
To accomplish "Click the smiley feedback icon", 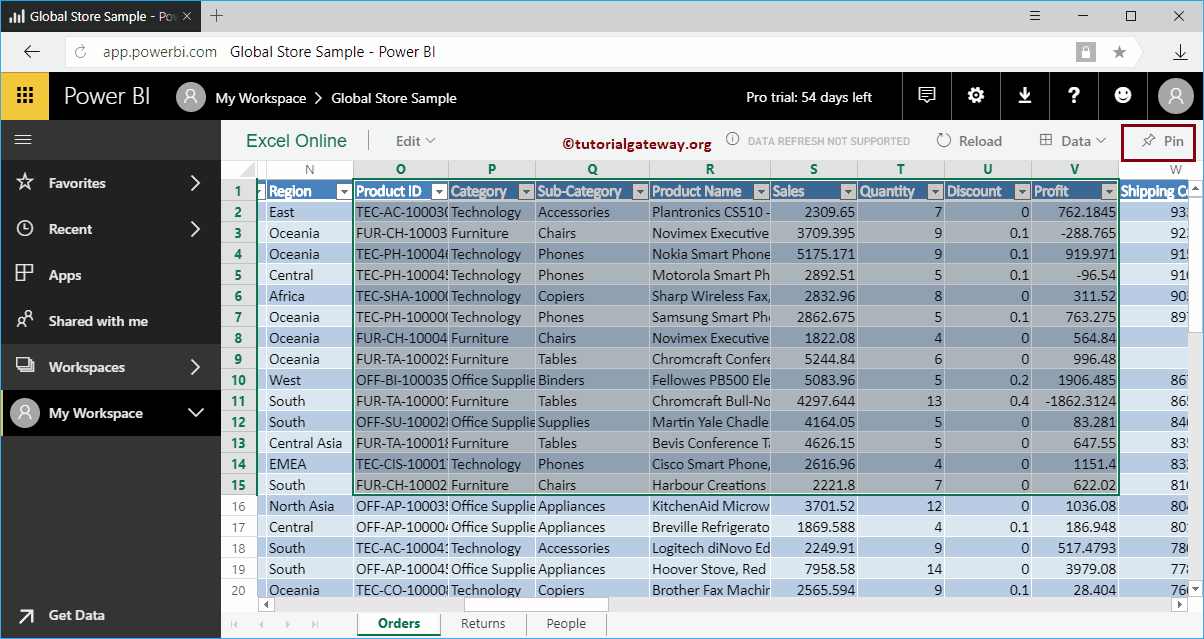I will pos(1123,96).
